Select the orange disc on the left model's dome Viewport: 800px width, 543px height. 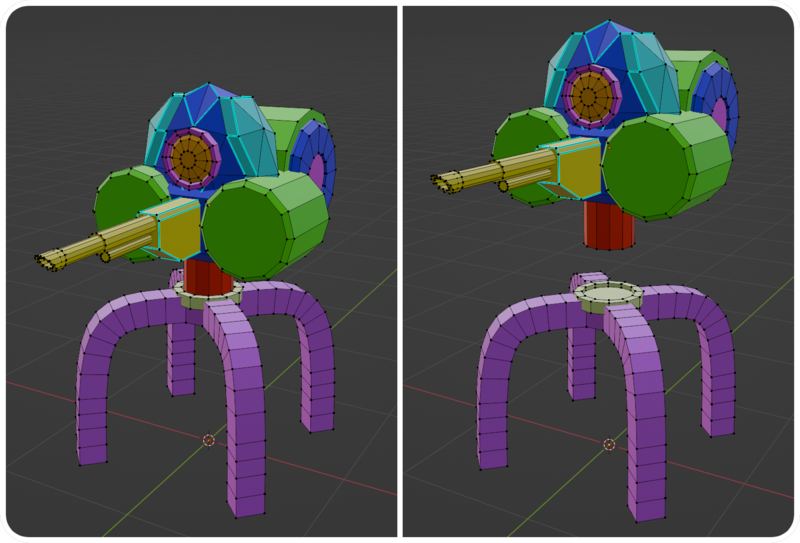(x=187, y=155)
